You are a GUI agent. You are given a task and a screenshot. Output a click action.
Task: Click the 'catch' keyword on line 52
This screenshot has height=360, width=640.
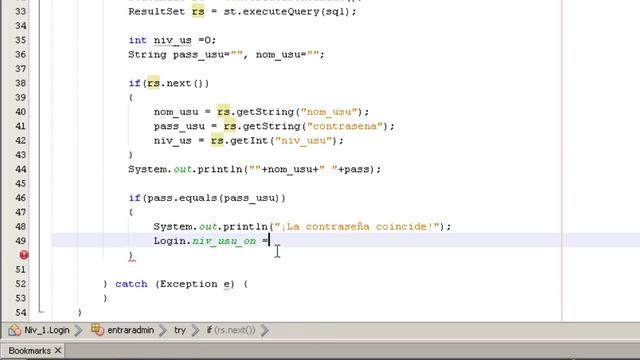131,284
